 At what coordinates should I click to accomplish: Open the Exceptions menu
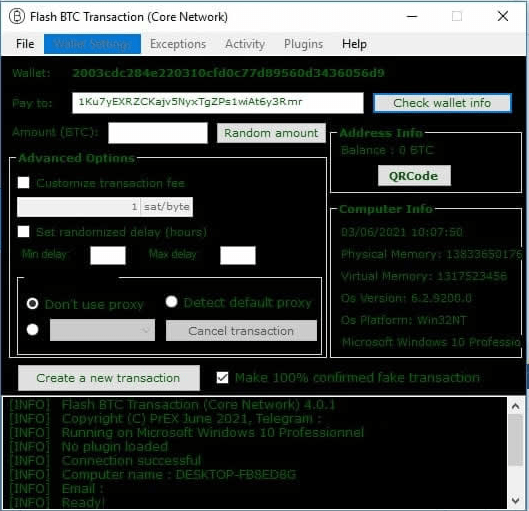coord(178,44)
